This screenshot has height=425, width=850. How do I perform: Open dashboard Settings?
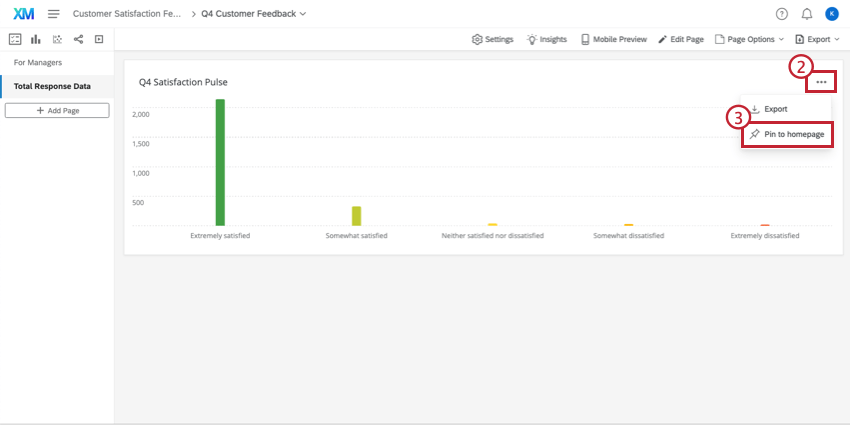(x=492, y=40)
